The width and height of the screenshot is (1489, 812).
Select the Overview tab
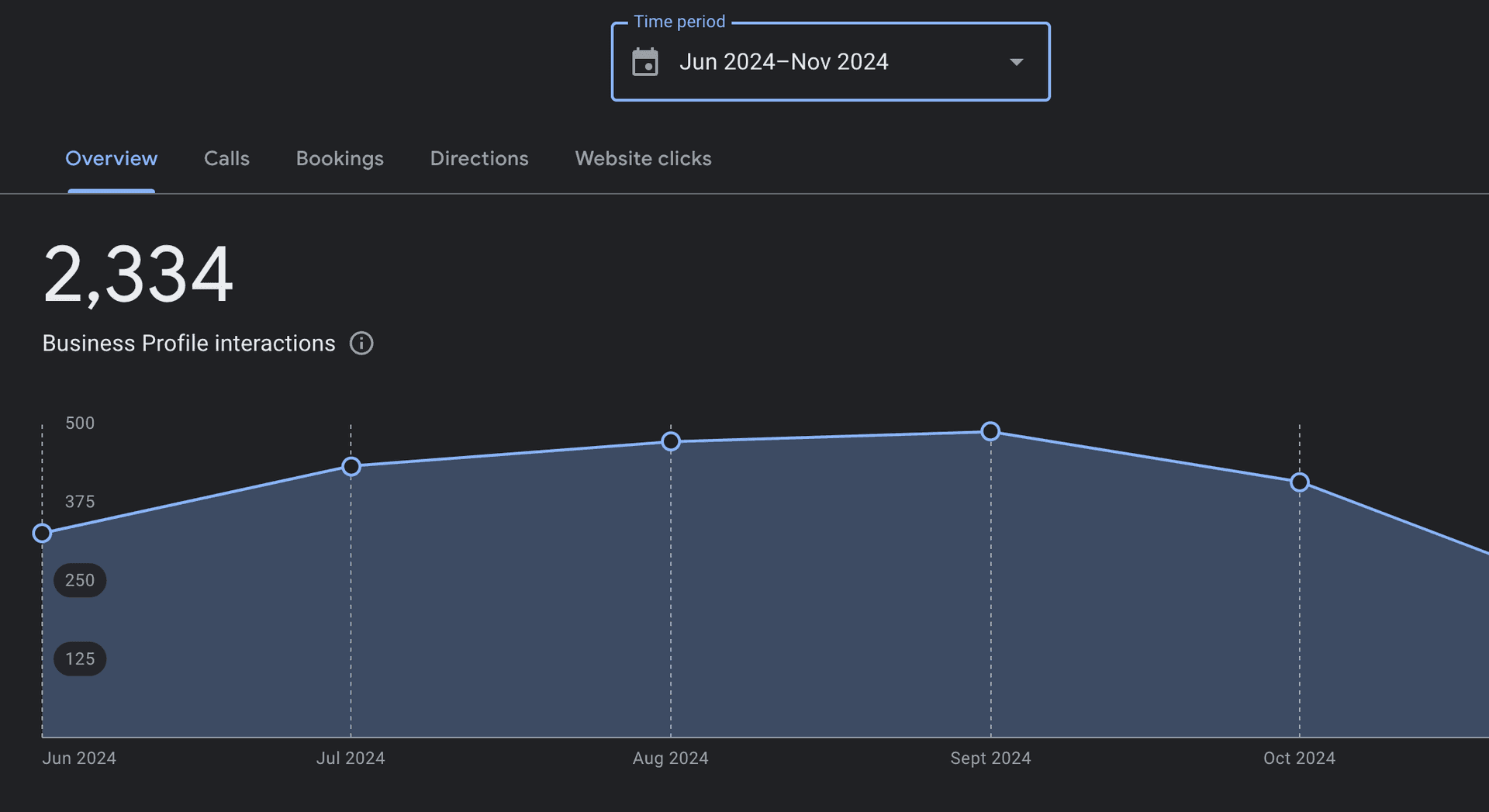point(111,158)
